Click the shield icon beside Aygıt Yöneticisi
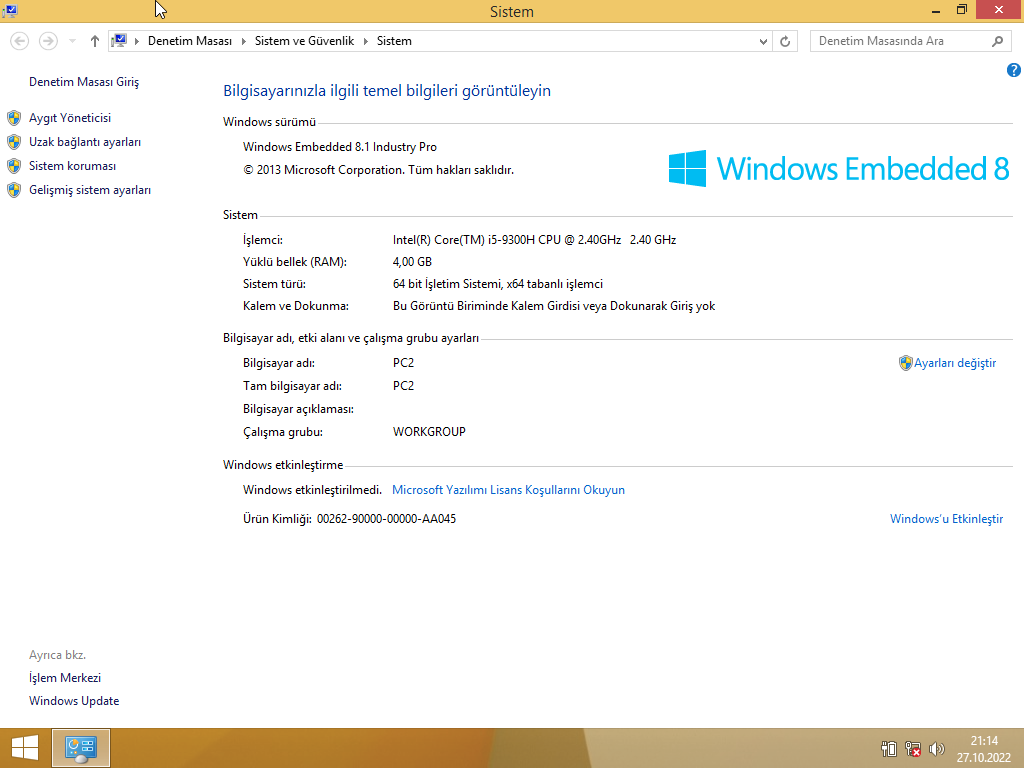The width and height of the screenshot is (1024, 768). point(14,118)
